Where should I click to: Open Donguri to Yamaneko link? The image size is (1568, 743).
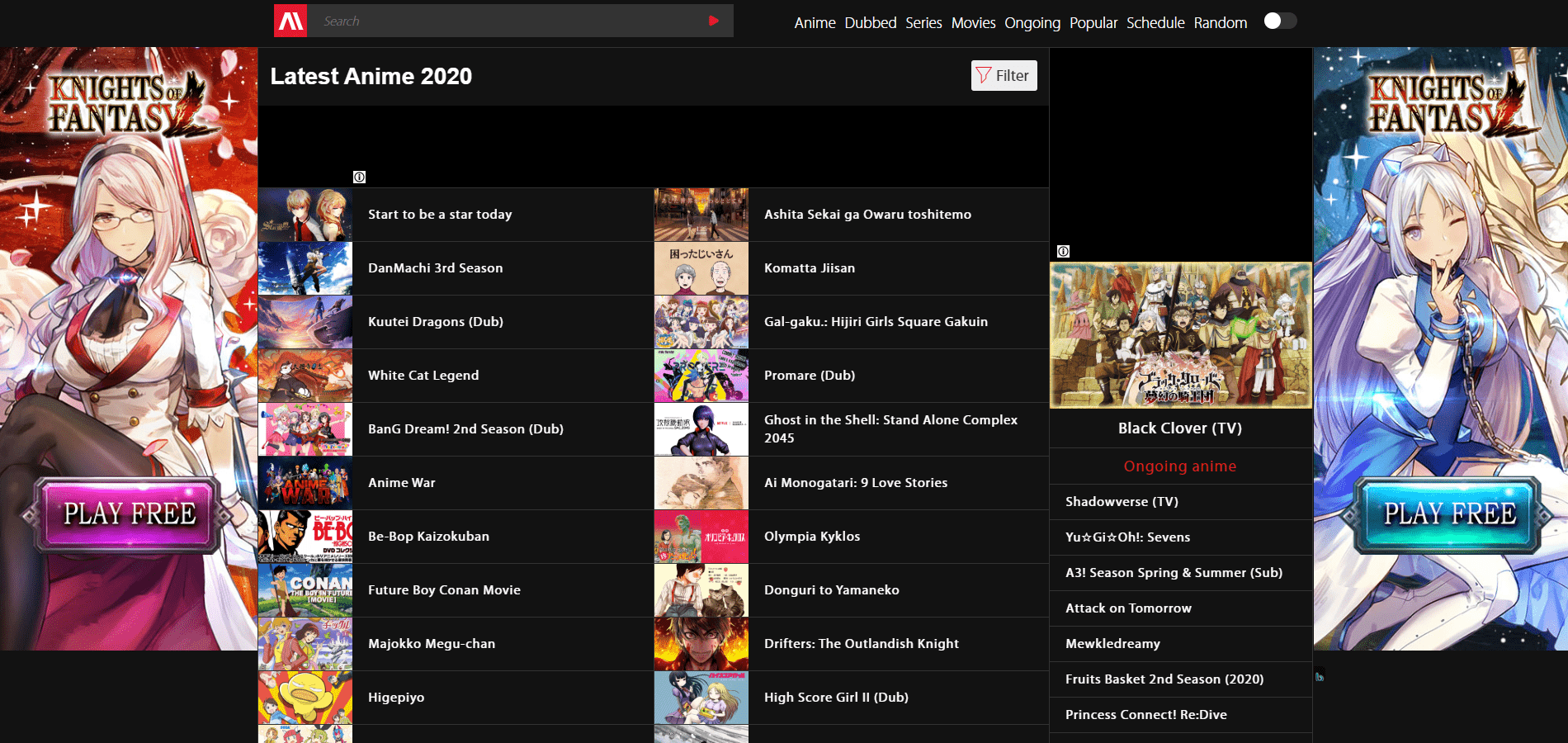point(832,590)
